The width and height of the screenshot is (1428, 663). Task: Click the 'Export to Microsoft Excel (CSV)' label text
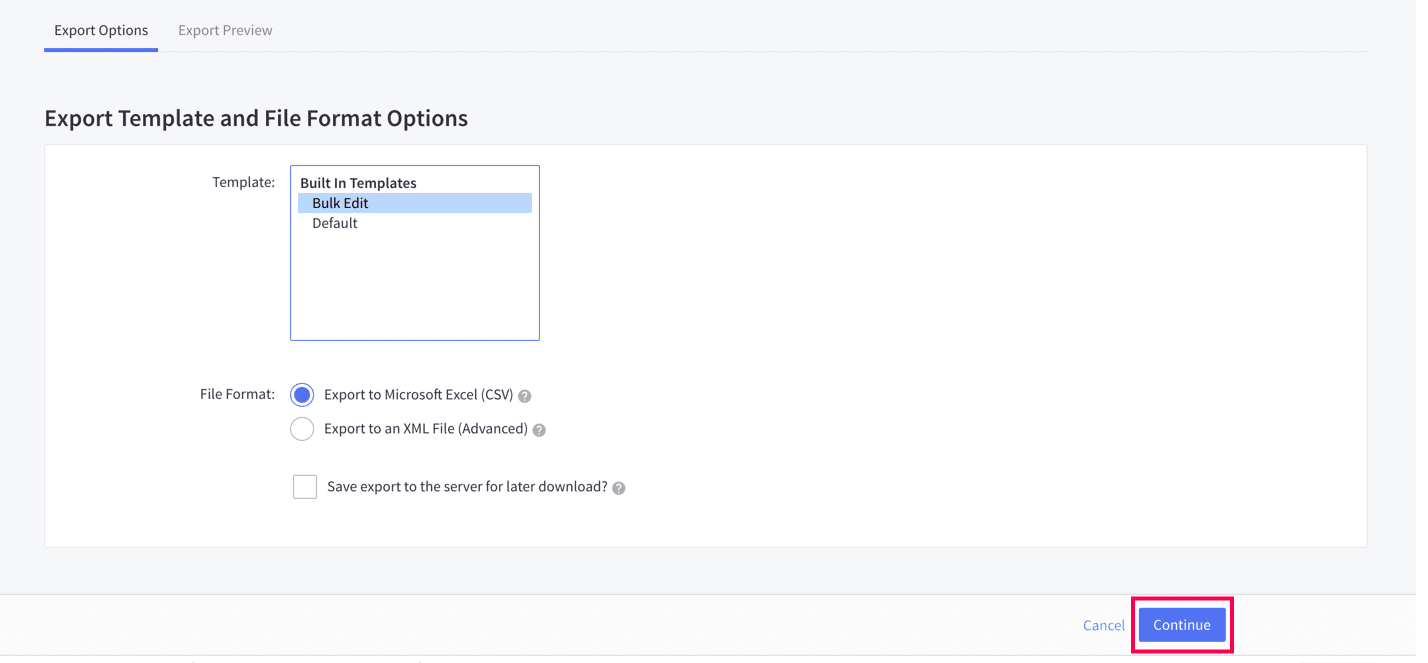(x=418, y=395)
